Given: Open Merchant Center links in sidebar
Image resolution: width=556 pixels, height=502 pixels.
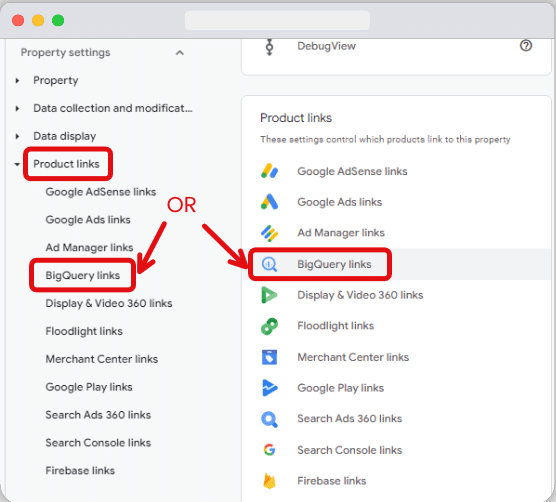Looking at the screenshot, I should (x=102, y=359).
